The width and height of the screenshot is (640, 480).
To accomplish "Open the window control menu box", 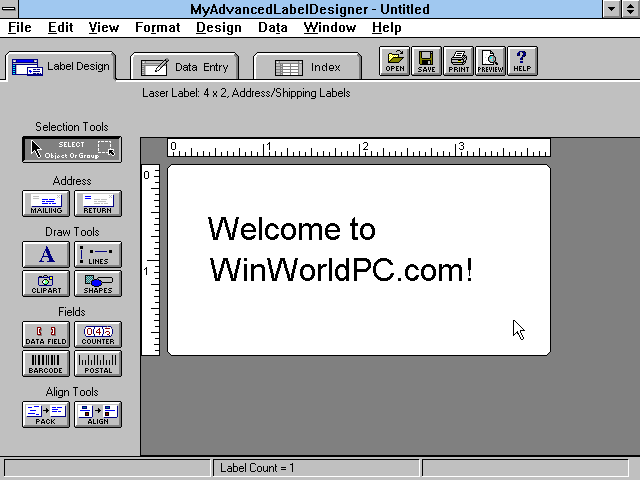I will click(9, 9).
